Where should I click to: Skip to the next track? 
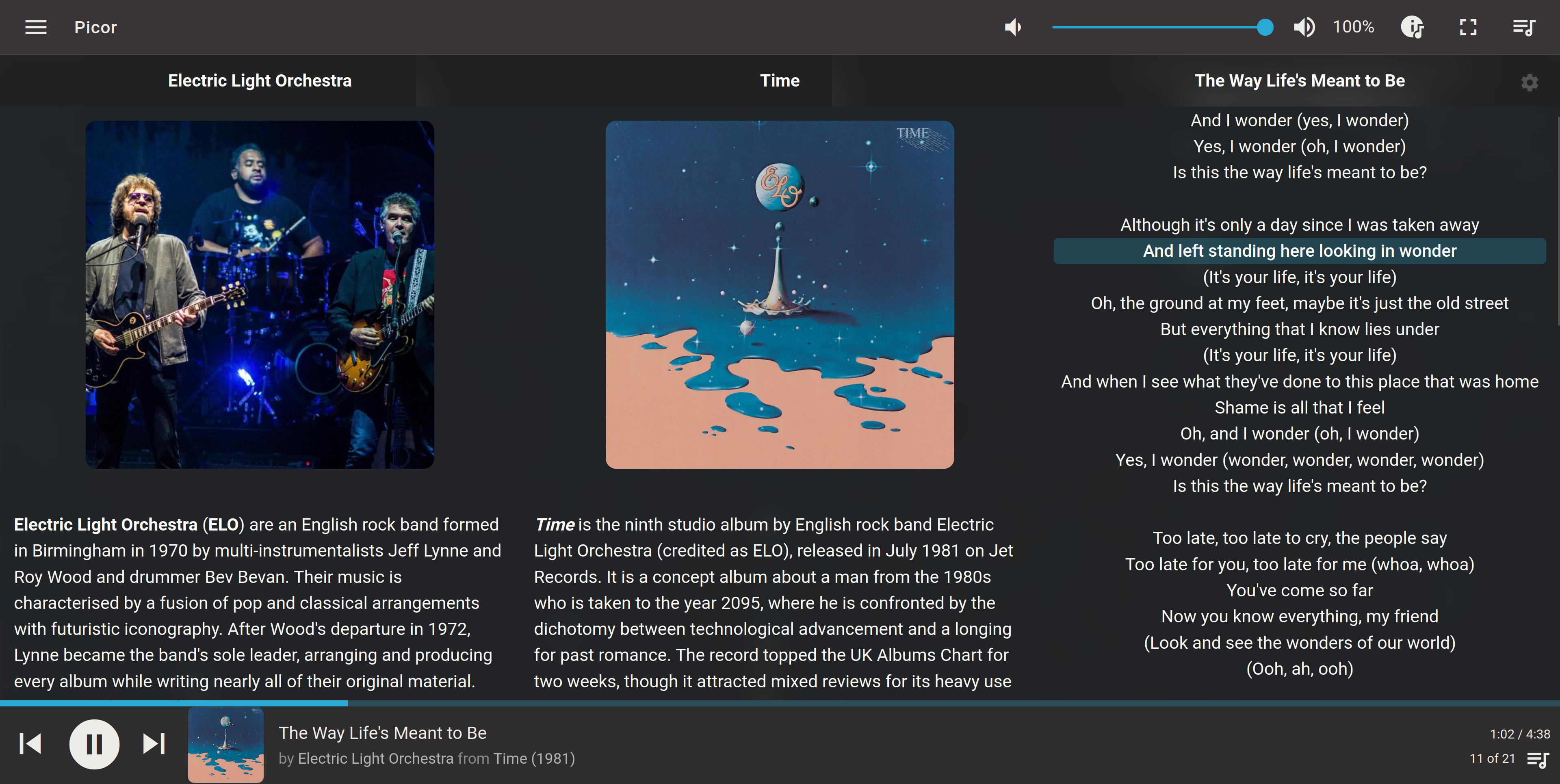154,744
